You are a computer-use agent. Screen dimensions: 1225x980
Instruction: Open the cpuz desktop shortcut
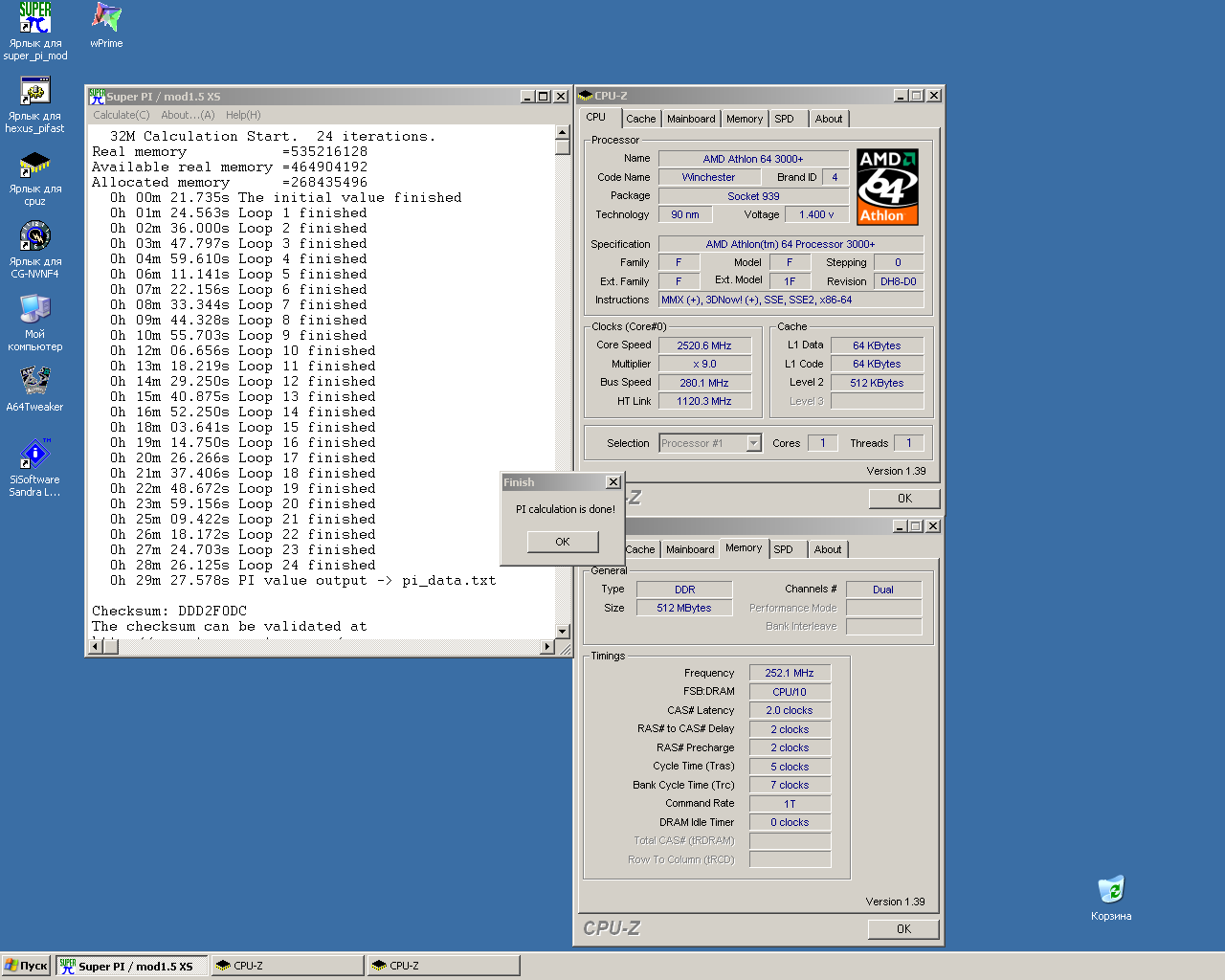click(35, 176)
